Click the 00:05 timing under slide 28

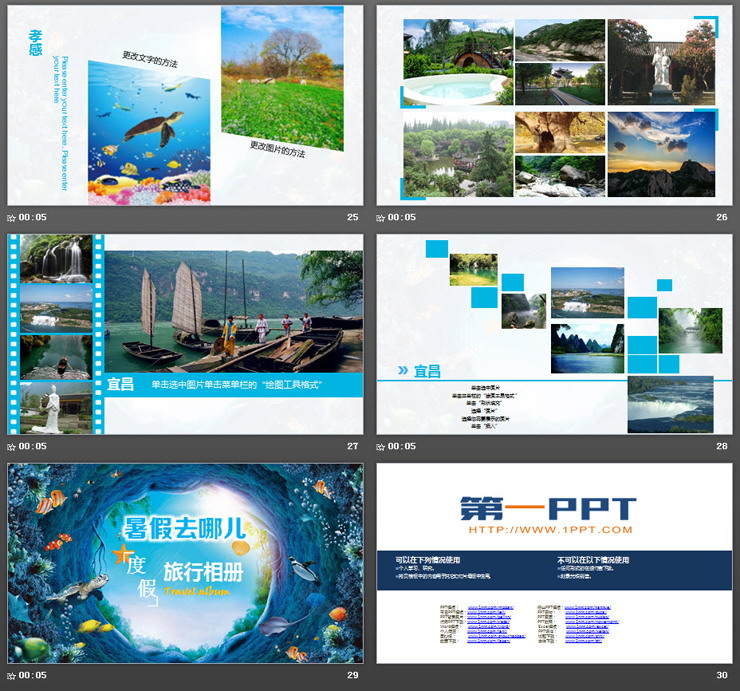[x=402, y=446]
